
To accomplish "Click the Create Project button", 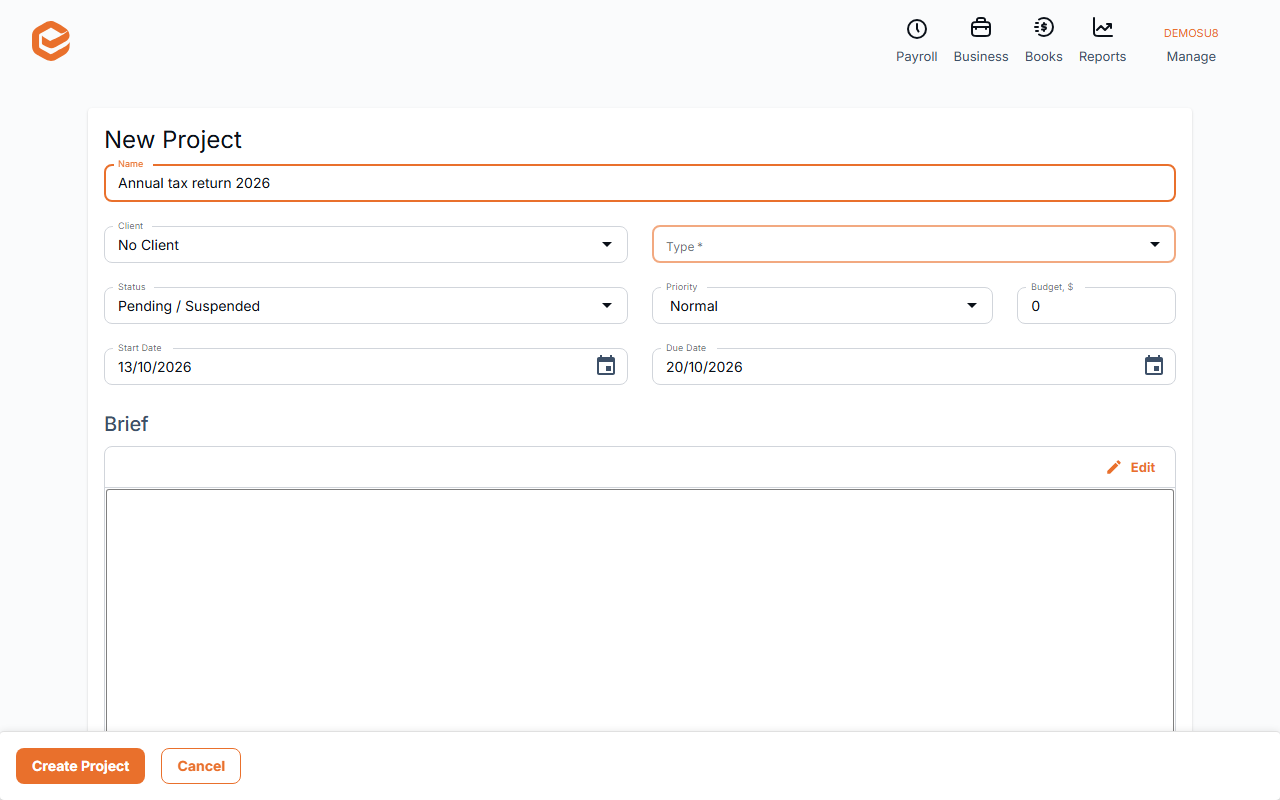I will (x=81, y=766).
